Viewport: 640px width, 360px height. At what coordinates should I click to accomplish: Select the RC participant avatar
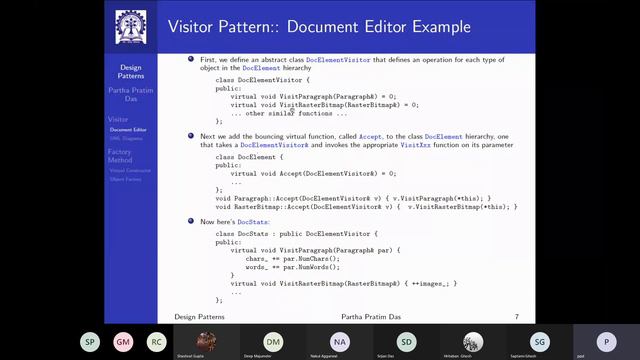[x=156, y=342]
